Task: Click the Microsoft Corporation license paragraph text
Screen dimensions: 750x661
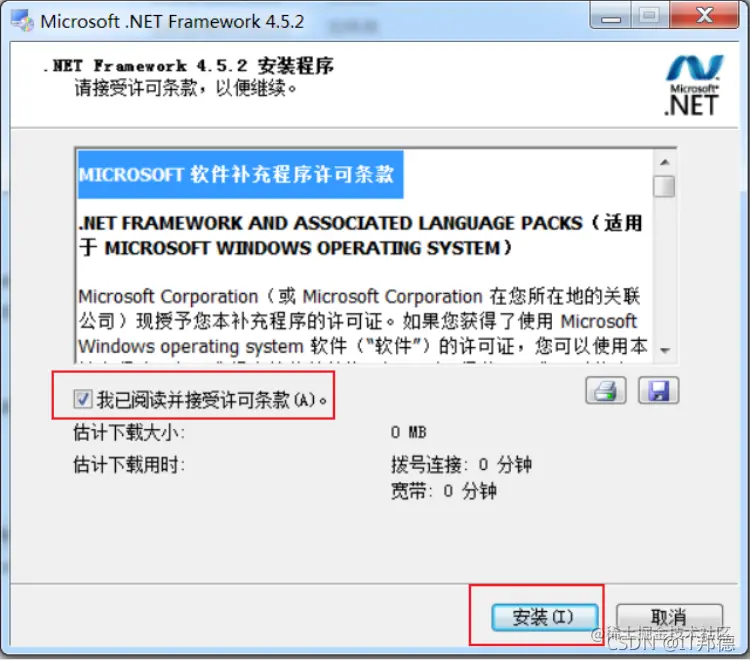Action: click(363, 321)
